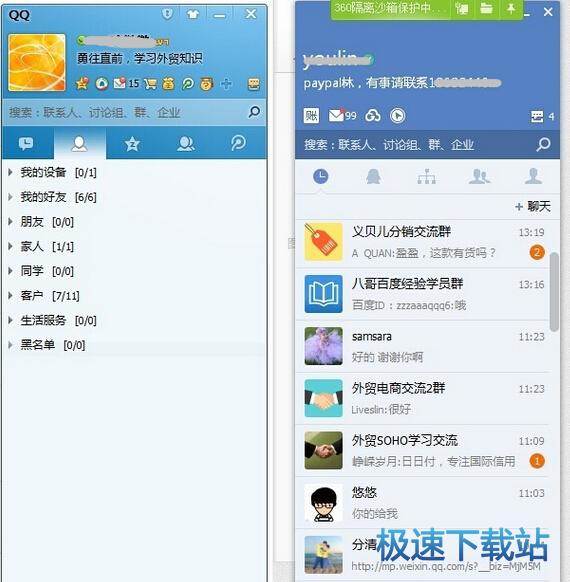Image resolution: width=570 pixels, height=582 pixels.
Task: Open 外贸SOHO学习交流 conversation
Action: 423,451
